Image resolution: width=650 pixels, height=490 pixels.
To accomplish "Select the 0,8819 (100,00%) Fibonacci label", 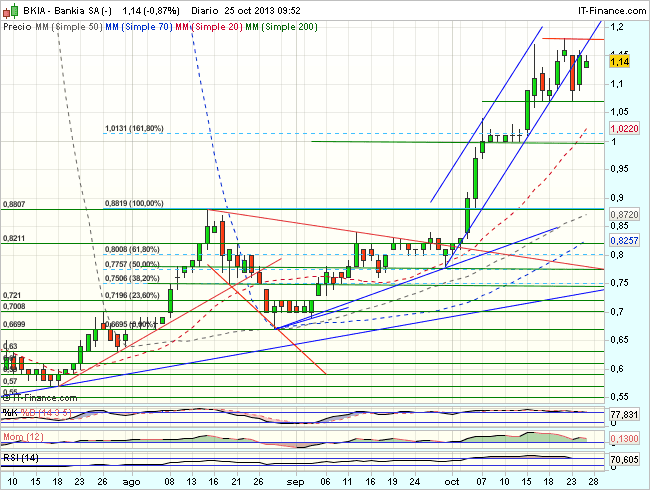I will click(134, 204).
